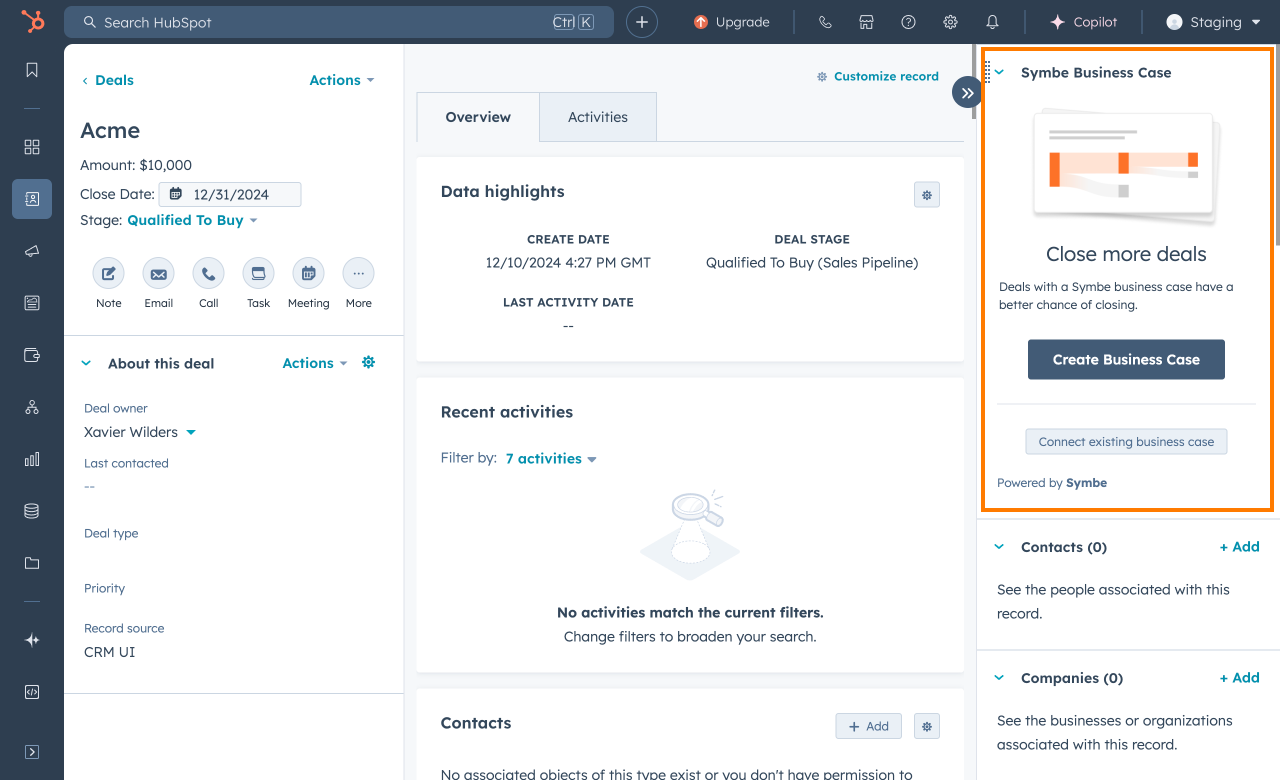The image size is (1280, 780).
Task: Open the Stage Qualified To Buy dropdown
Action: click(192, 220)
